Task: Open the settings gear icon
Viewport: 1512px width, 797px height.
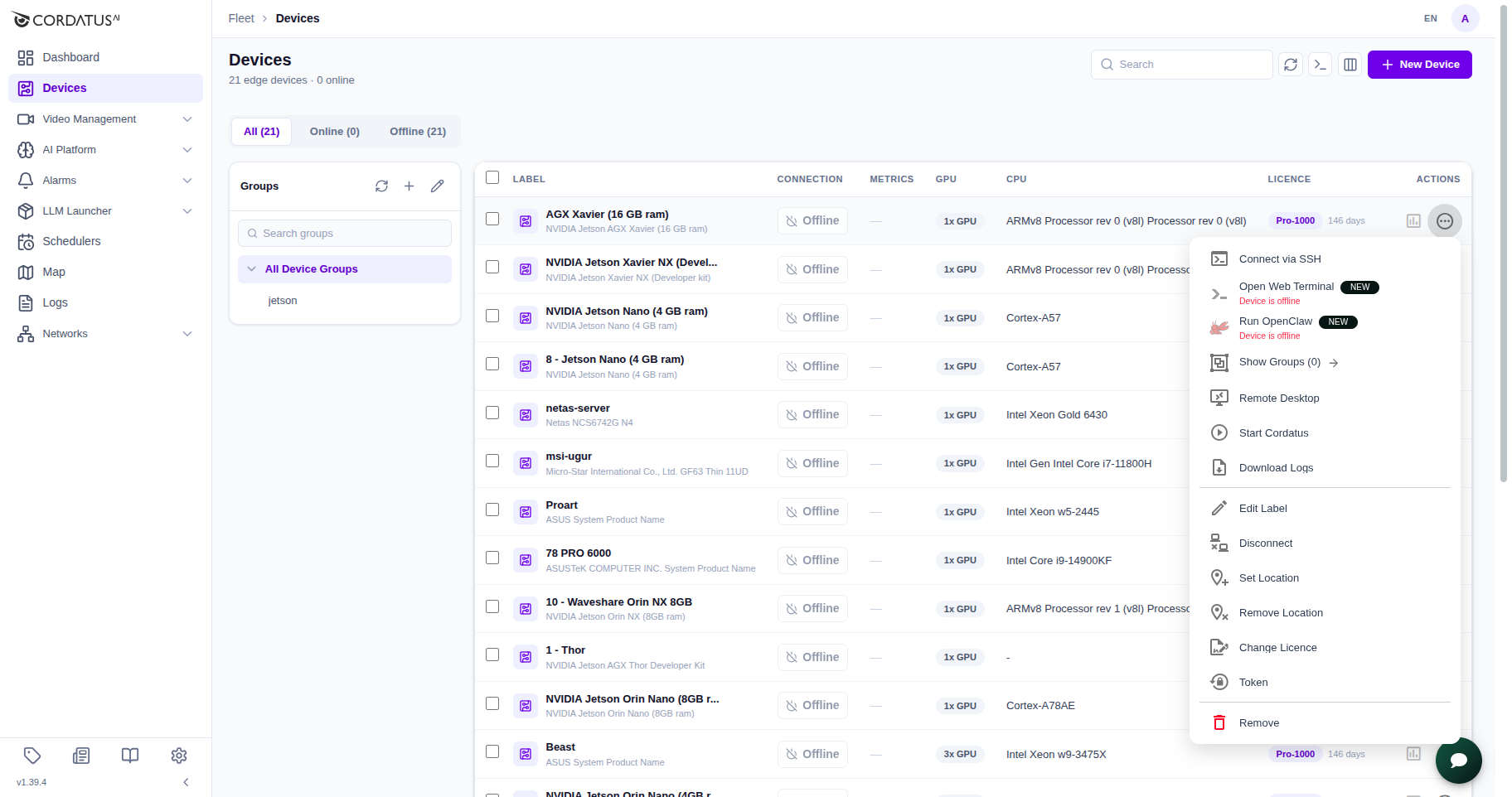Action: coord(179,756)
